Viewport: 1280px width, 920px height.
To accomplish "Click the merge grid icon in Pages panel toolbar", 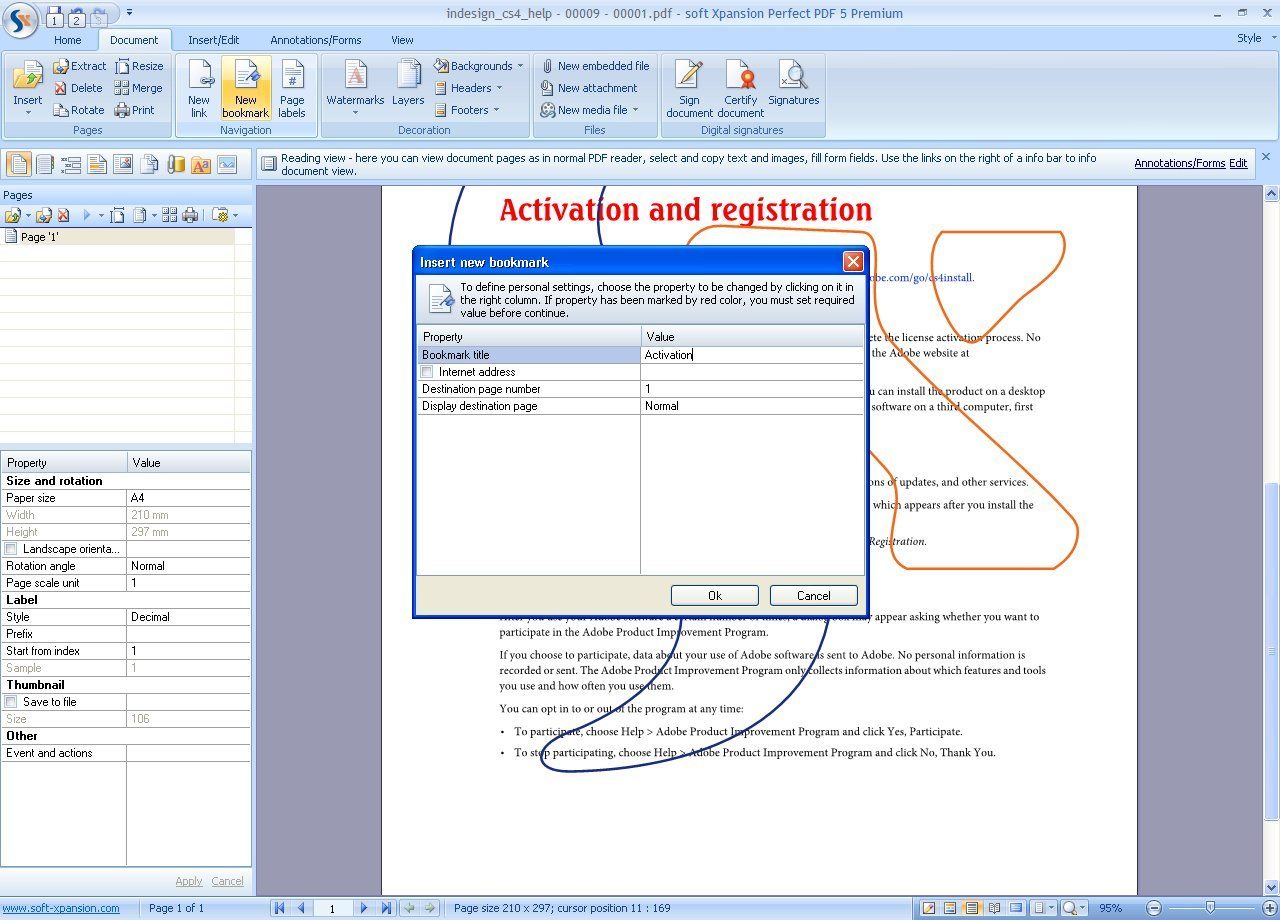I will (x=169, y=215).
